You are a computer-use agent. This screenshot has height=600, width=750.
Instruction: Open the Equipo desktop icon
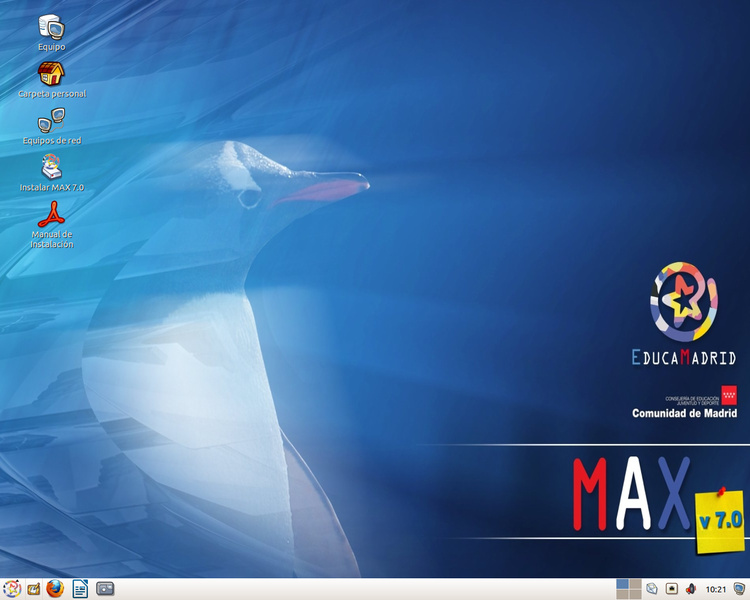click(x=52, y=32)
